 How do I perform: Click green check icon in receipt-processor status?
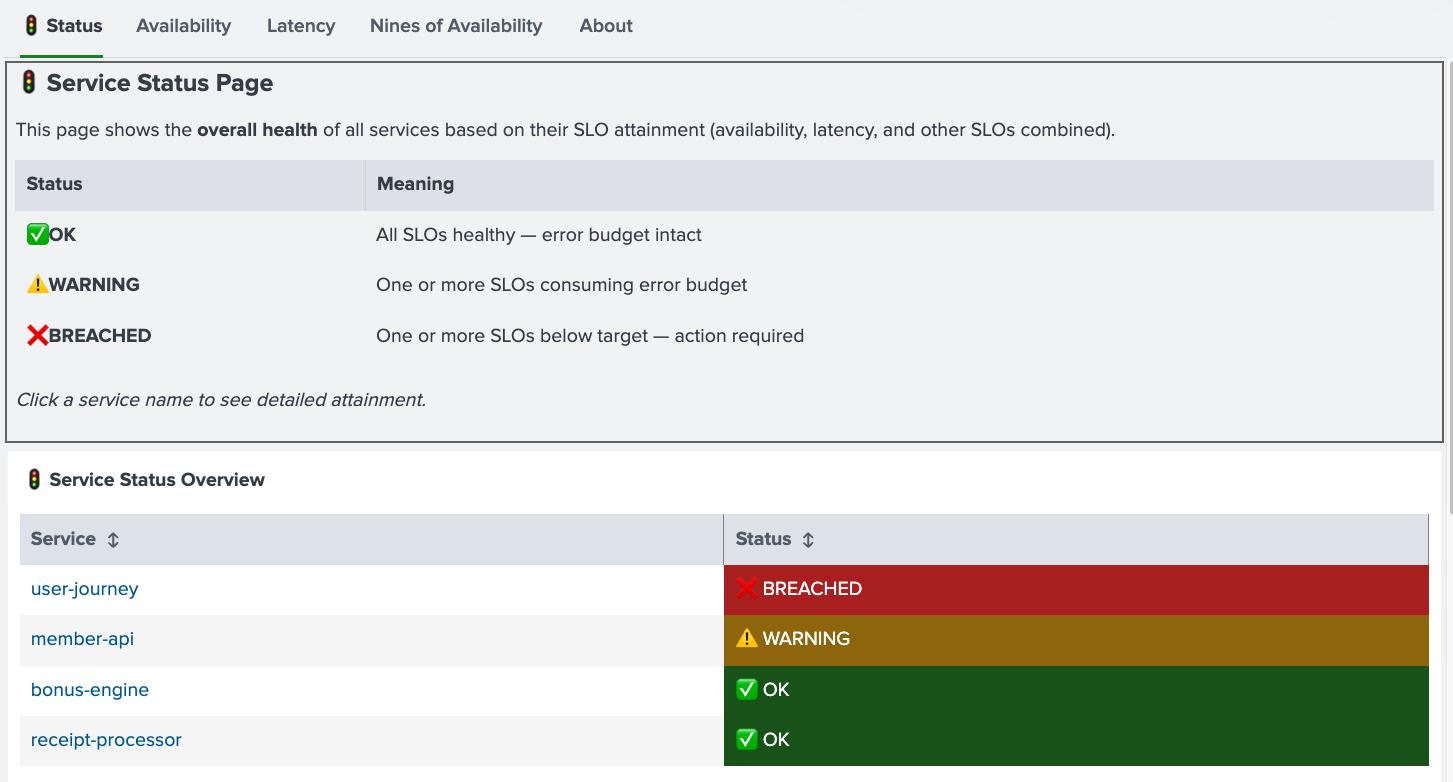[746, 740]
